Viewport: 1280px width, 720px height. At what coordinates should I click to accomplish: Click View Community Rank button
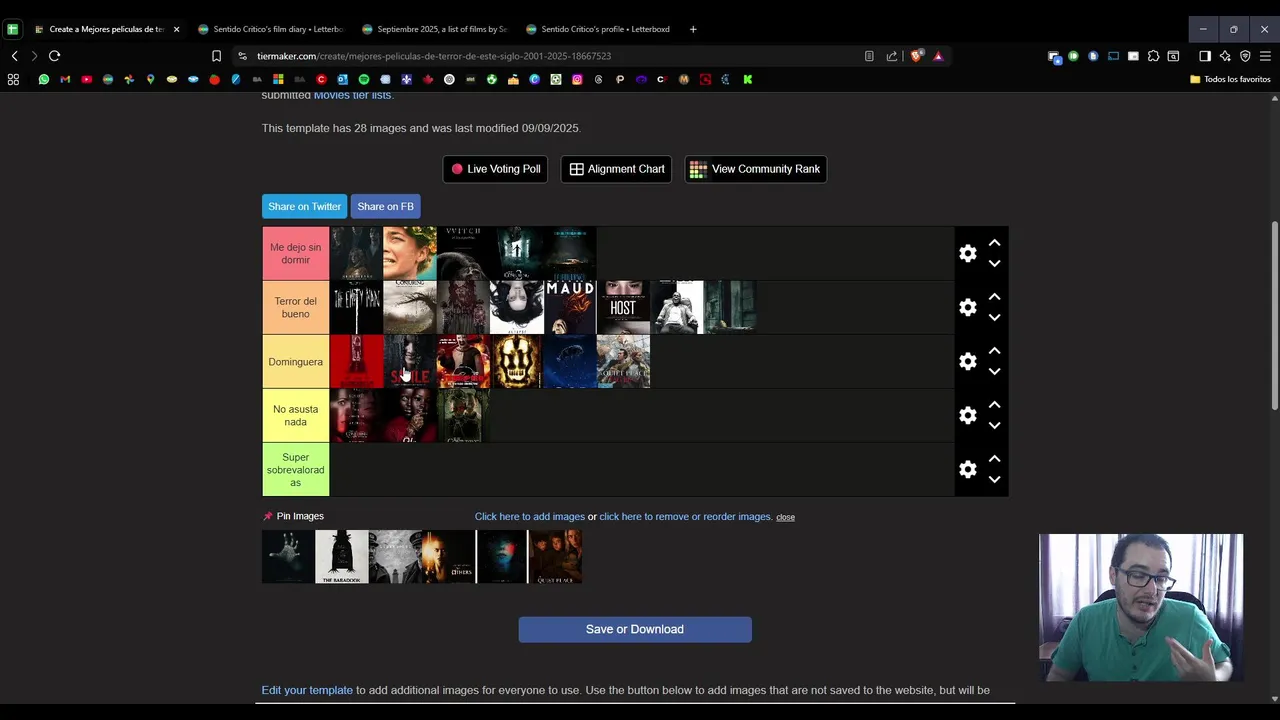tap(755, 169)
